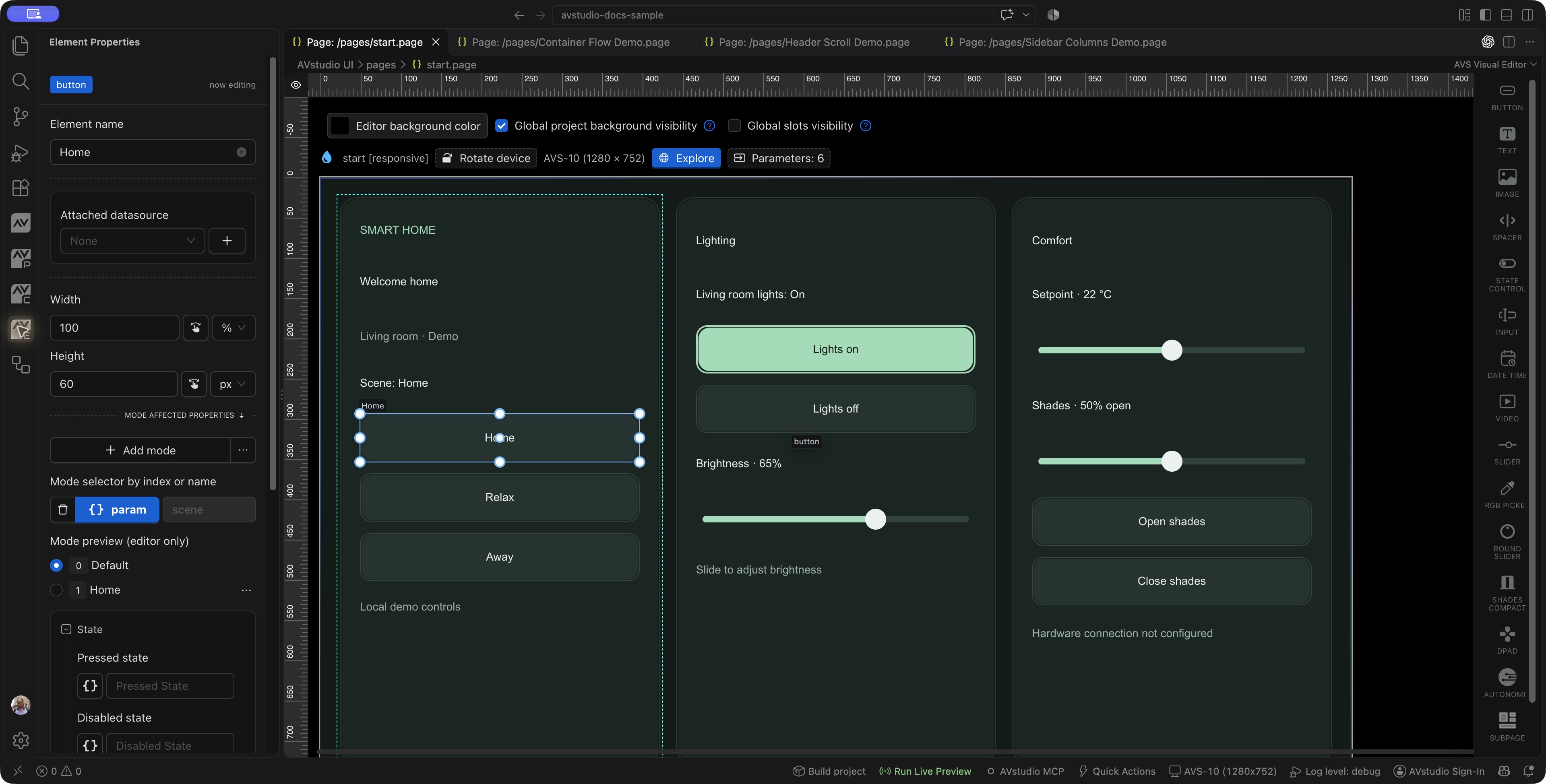Click the Explore button
This screenshot has width=1546, height=784.
686,158
